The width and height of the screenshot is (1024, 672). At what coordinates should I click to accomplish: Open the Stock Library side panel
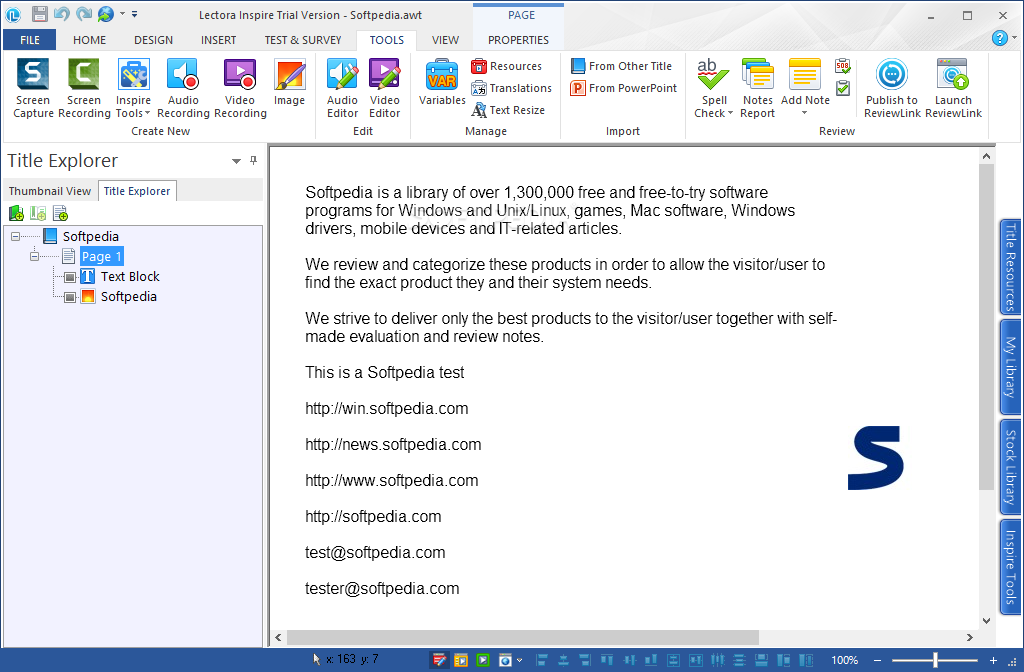(1010, 467)
